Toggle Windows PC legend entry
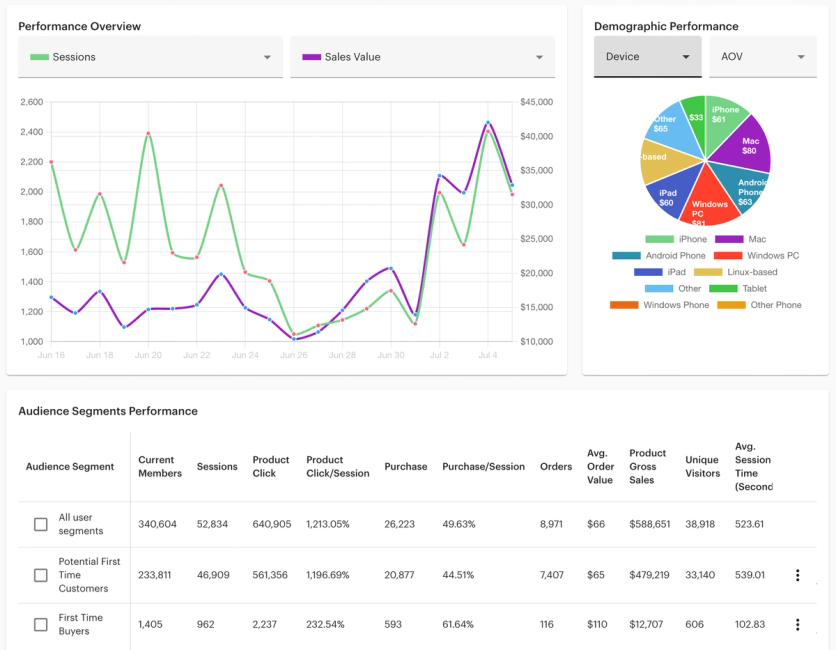The image size is (836, 650). tap(757, 256)
